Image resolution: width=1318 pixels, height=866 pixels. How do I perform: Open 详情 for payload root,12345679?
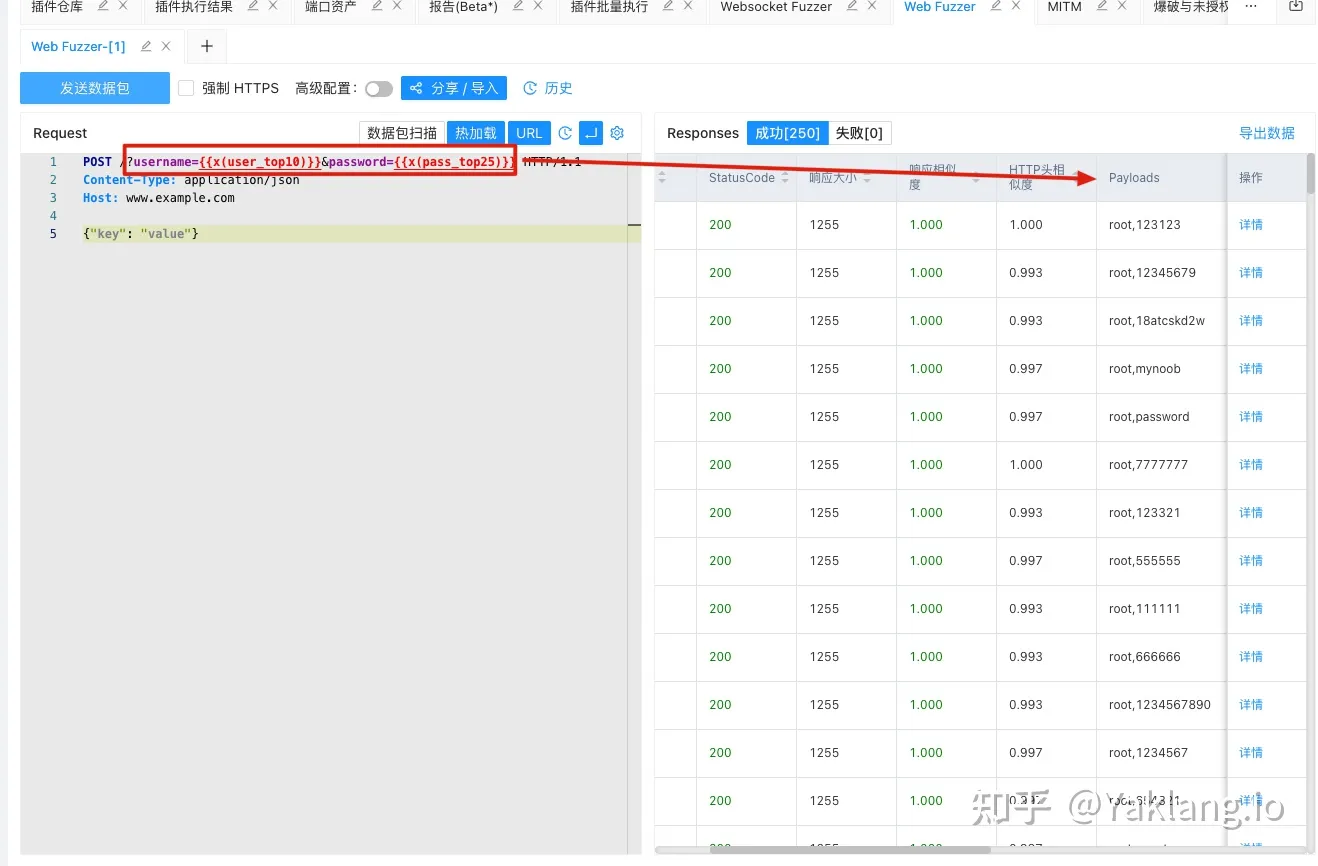(x=1251, y=273)
